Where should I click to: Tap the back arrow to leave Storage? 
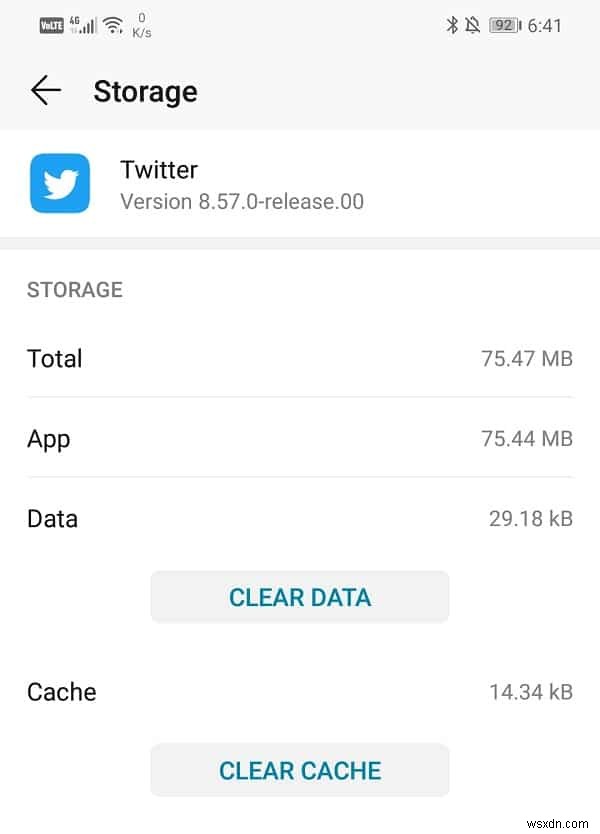click(x=45, y=90)
